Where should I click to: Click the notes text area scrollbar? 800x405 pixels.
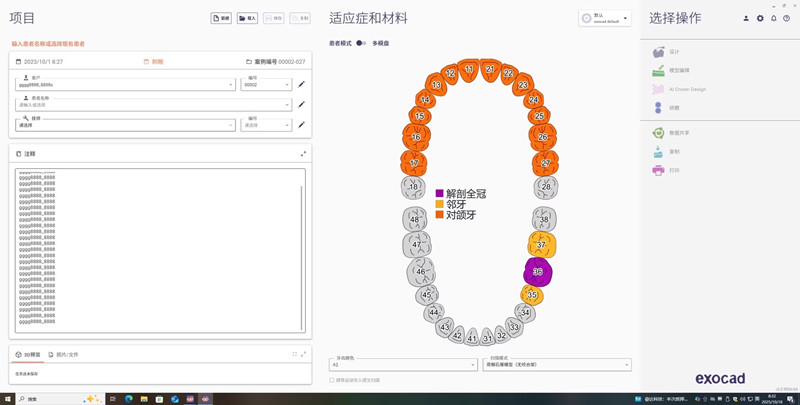[x=302, y=258]
